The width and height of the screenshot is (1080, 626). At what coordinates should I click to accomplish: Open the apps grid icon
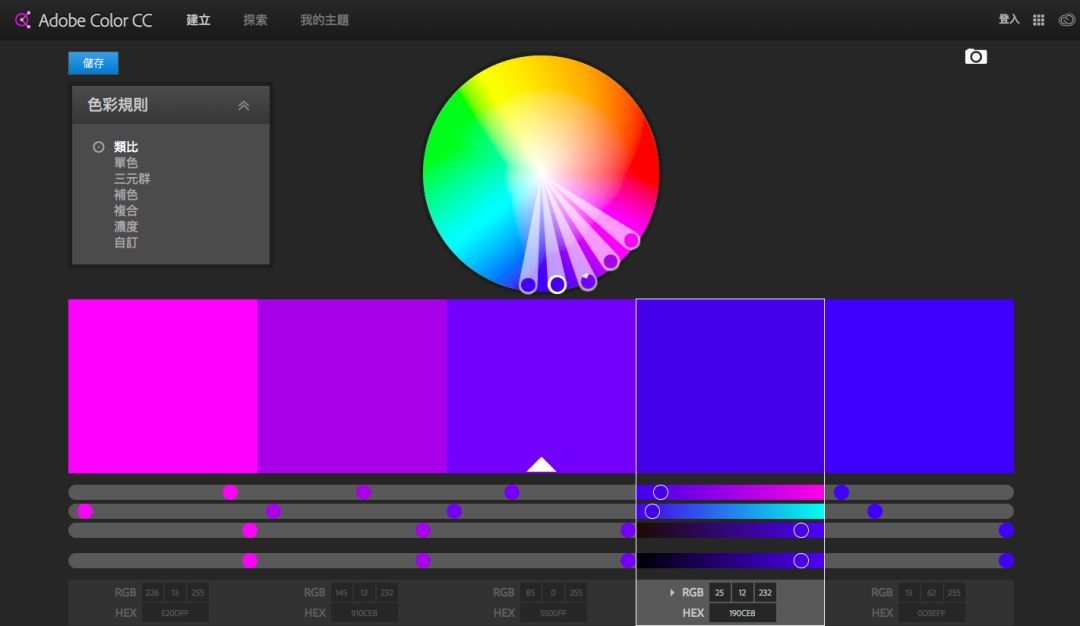point(1038,20)
